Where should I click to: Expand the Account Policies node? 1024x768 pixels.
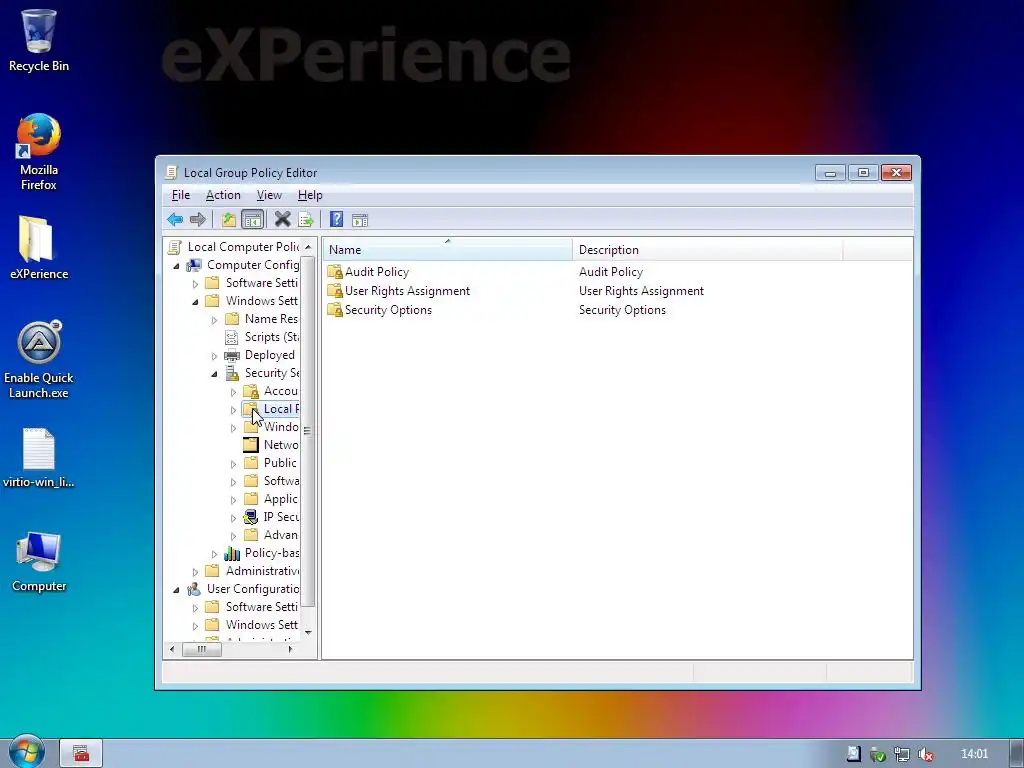[233, 392]
